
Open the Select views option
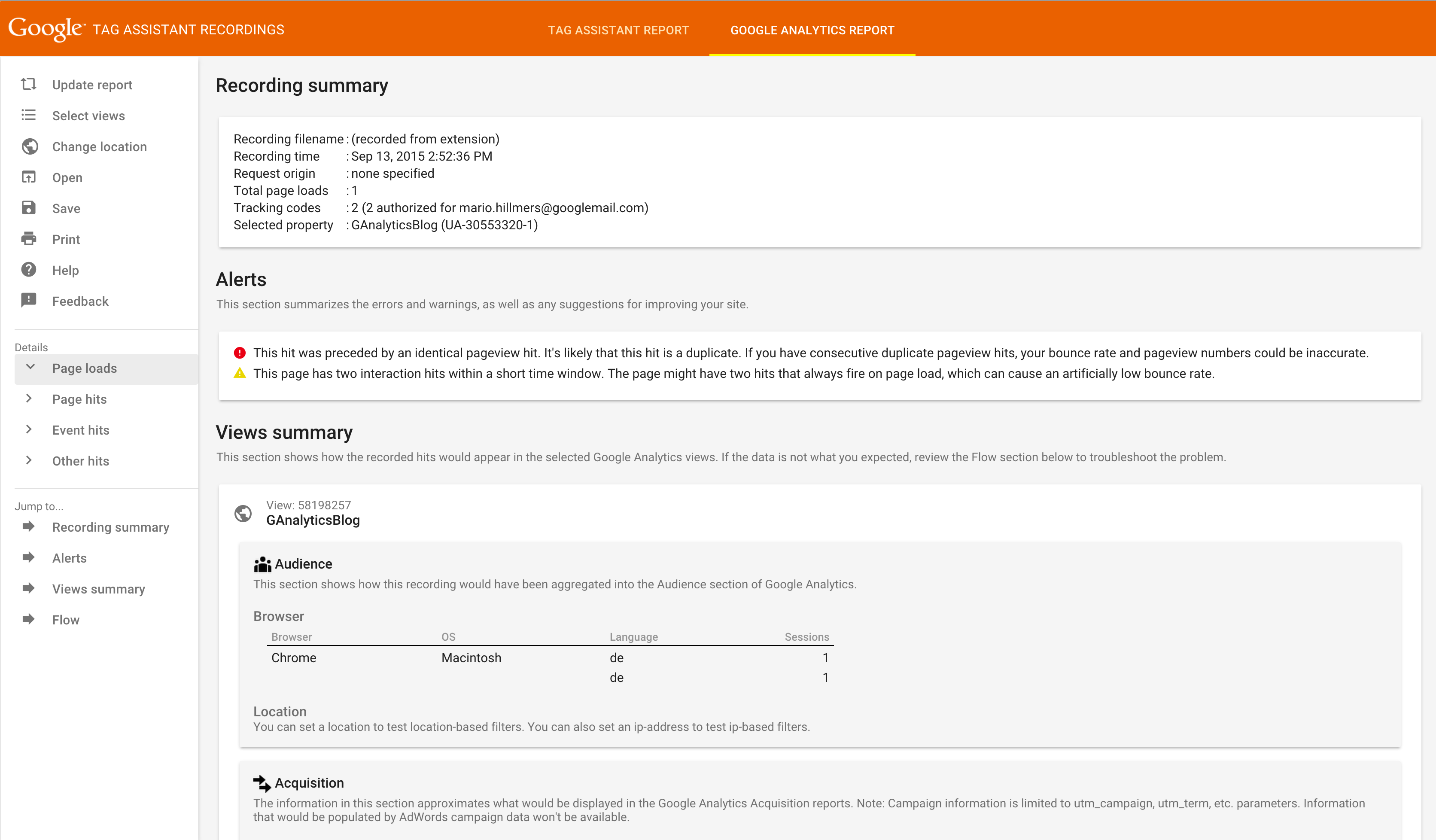click(88, 116)
